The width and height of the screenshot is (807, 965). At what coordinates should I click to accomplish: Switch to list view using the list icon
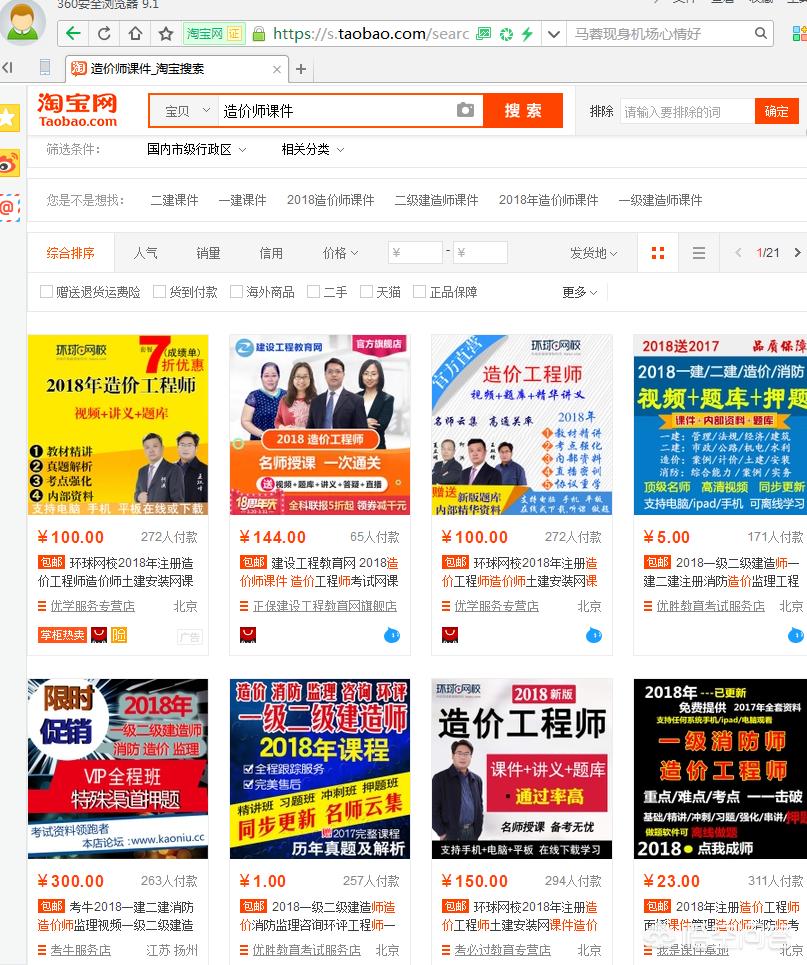tap(698, 252)
